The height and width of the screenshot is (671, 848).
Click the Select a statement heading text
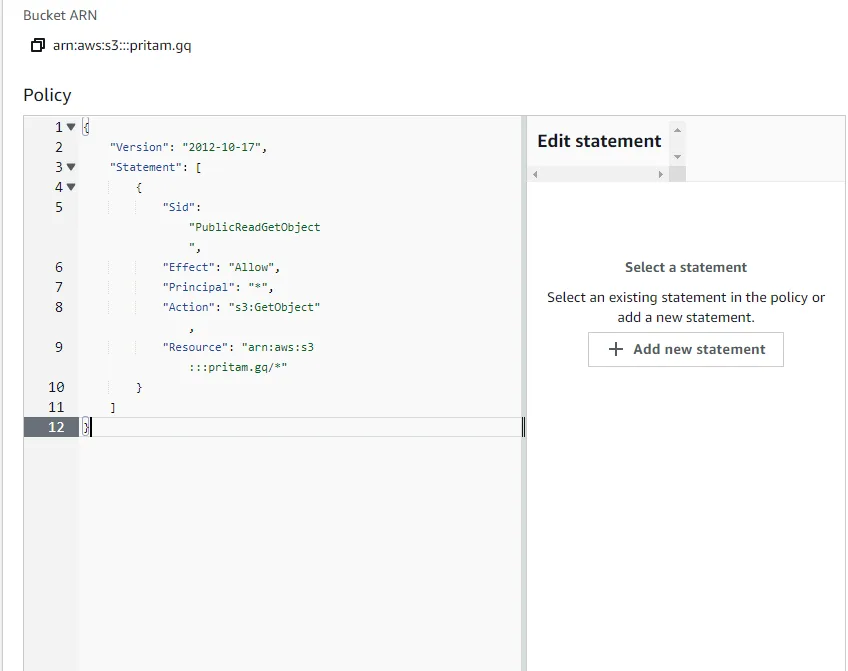[686, 267]
